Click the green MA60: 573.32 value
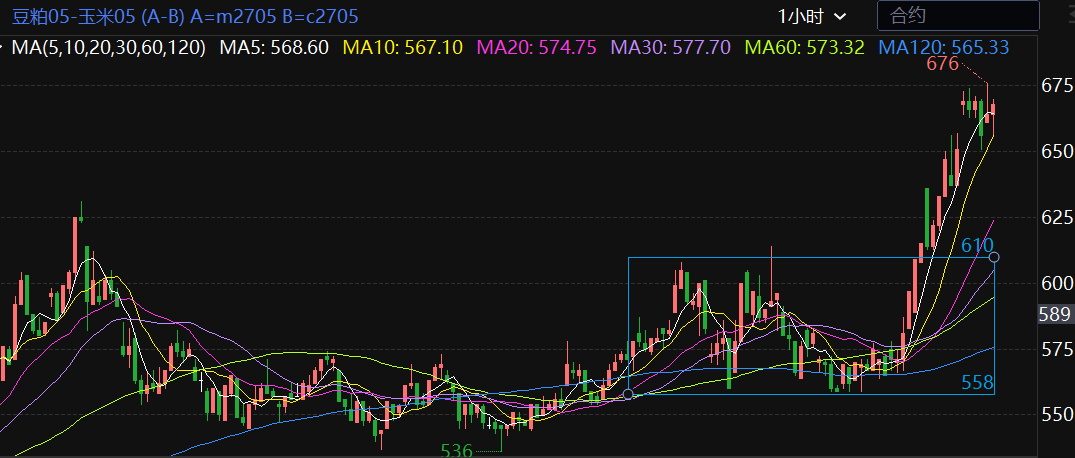The height and width of the screenshot is (458, 1075). pos(804,47)
